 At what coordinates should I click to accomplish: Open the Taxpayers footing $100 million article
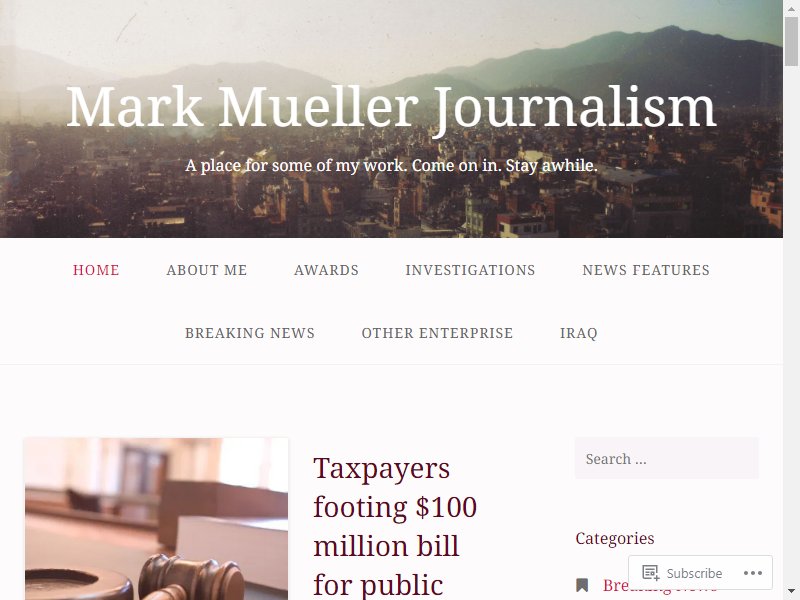pyautogui.click(x=395, y=526)
